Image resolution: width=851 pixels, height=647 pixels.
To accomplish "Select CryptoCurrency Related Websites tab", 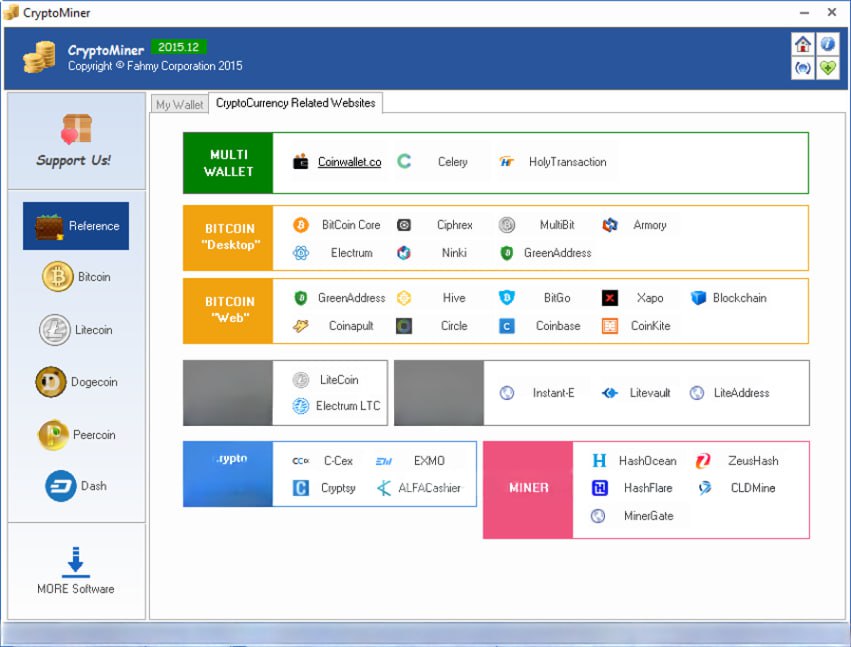I will 295,103.
